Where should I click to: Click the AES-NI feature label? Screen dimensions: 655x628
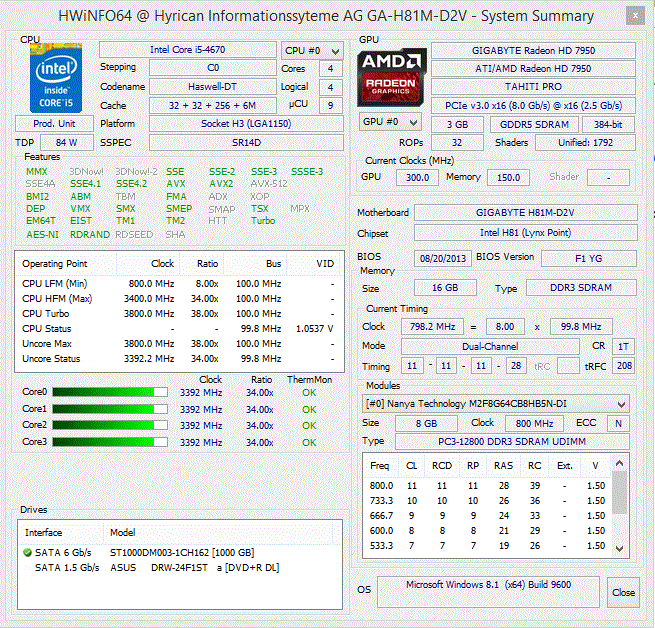tap(42, 234)
